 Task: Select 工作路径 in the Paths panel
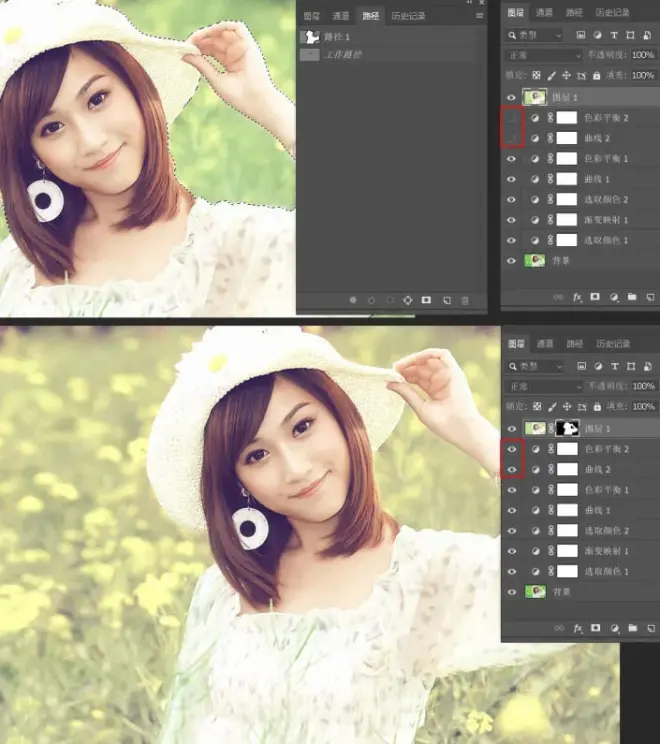click(388, 55)
